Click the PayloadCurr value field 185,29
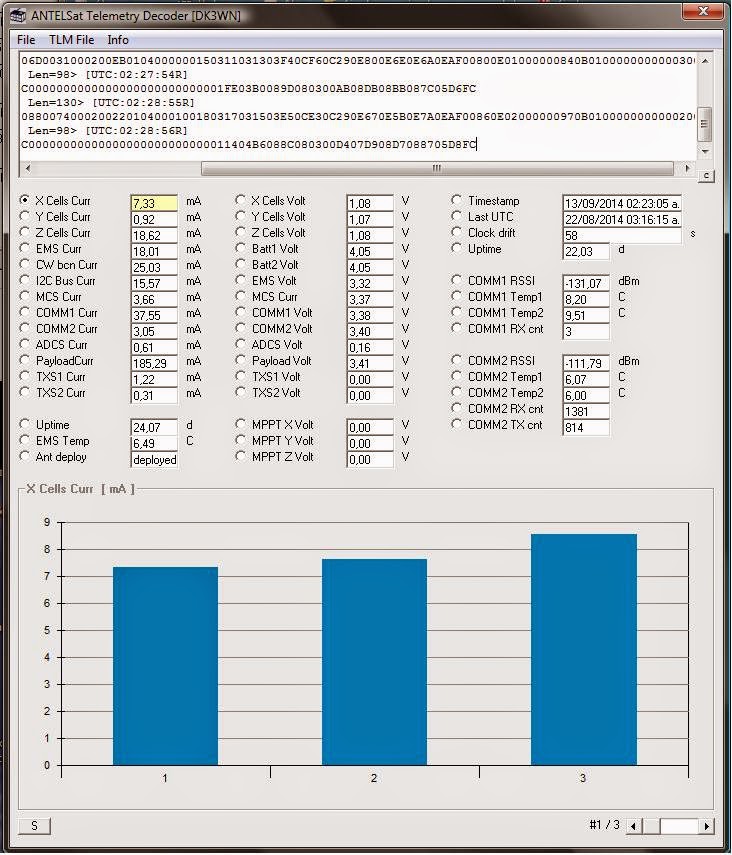732x855 pixels. pos(154,364)
